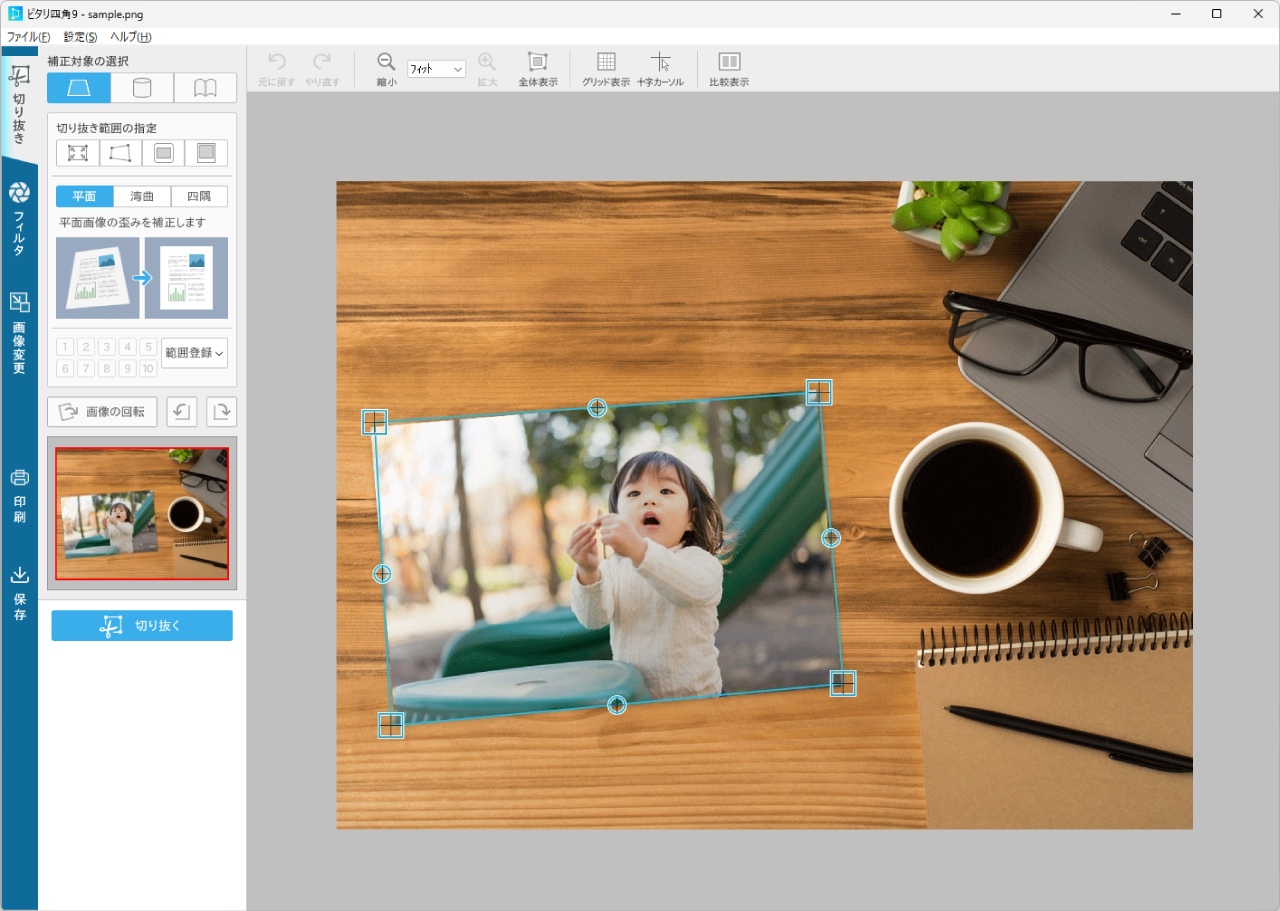
Task: Switch to the フィルタ sidebar tab
Action: (19, 220)
